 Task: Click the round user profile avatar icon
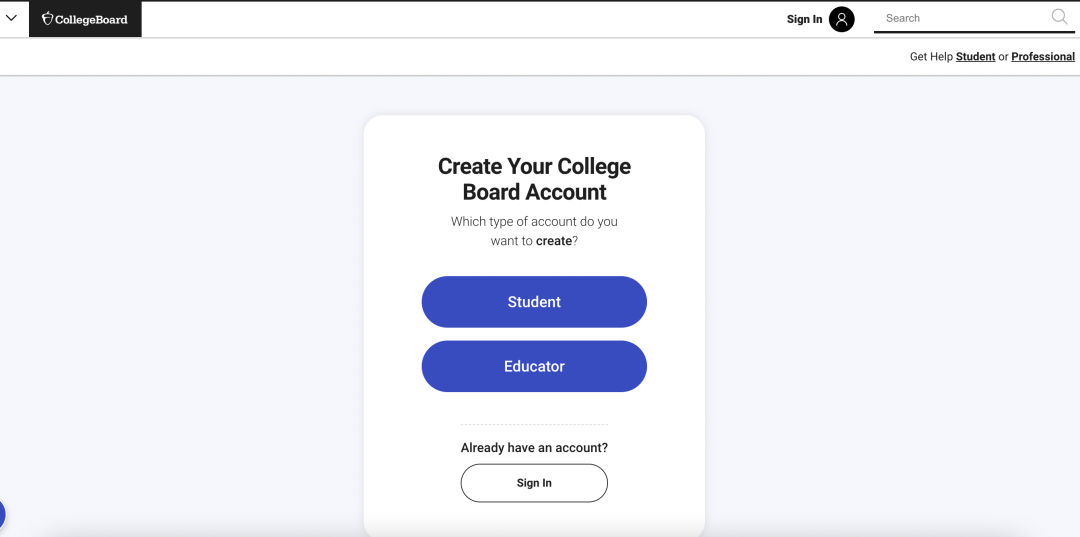842,19
